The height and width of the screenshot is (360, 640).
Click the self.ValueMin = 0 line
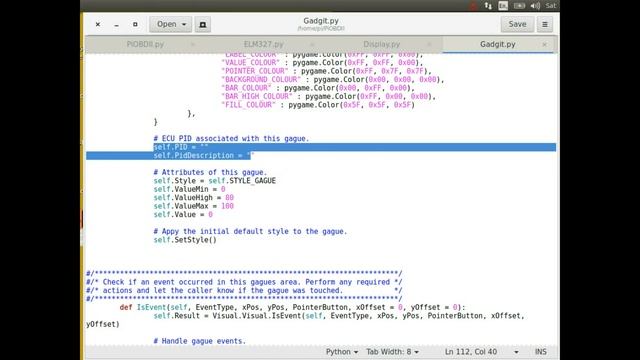tap(189, 189)
